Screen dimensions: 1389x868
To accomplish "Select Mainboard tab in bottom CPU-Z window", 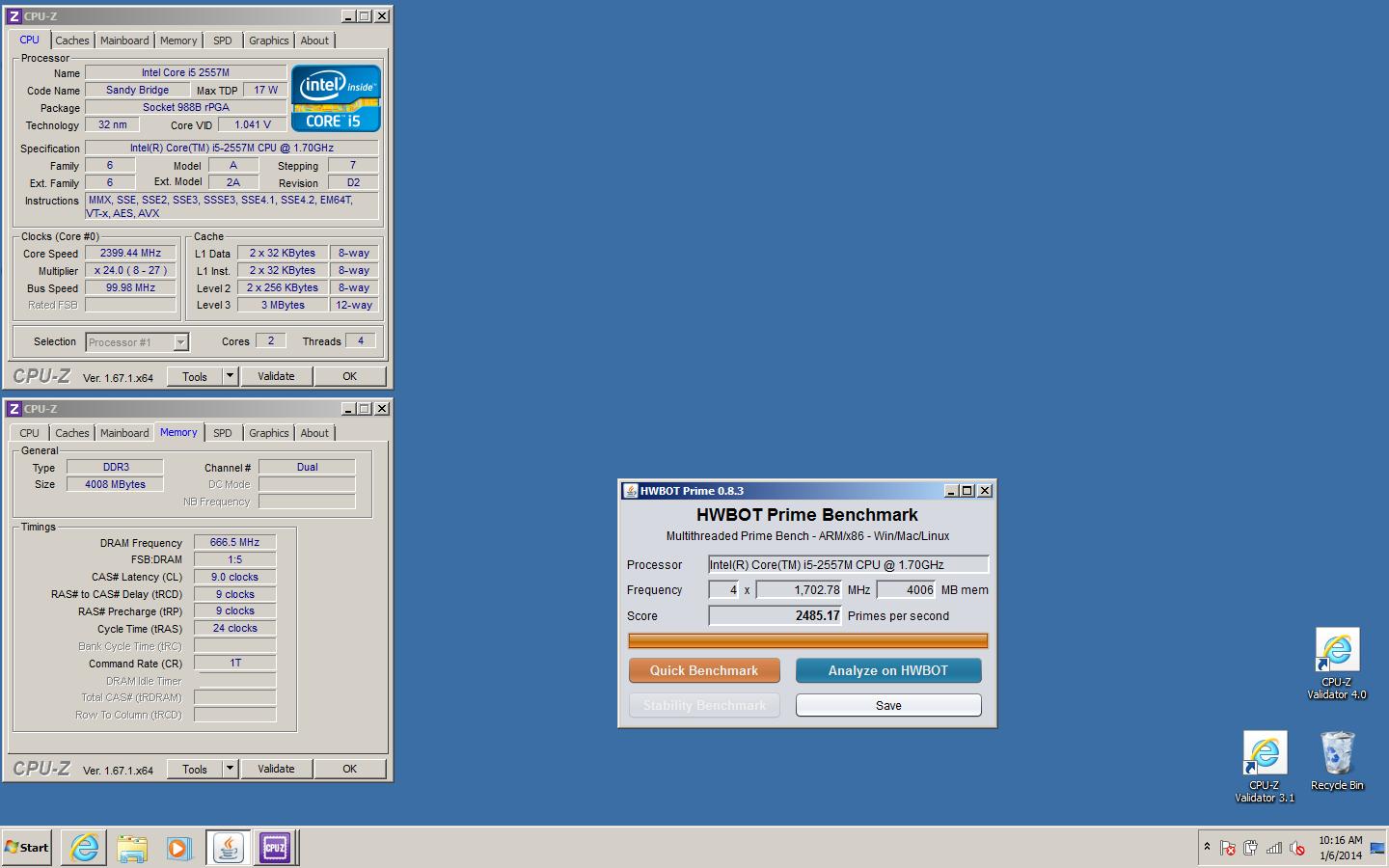I will [x=124, y=433].
